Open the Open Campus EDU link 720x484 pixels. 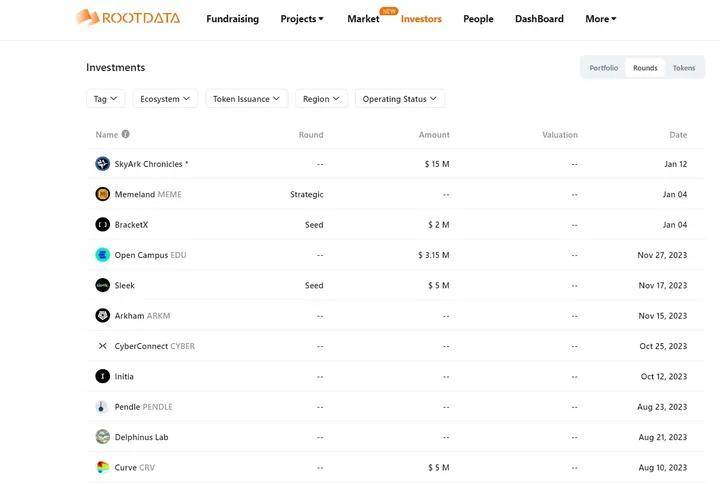tap(150, 255)
